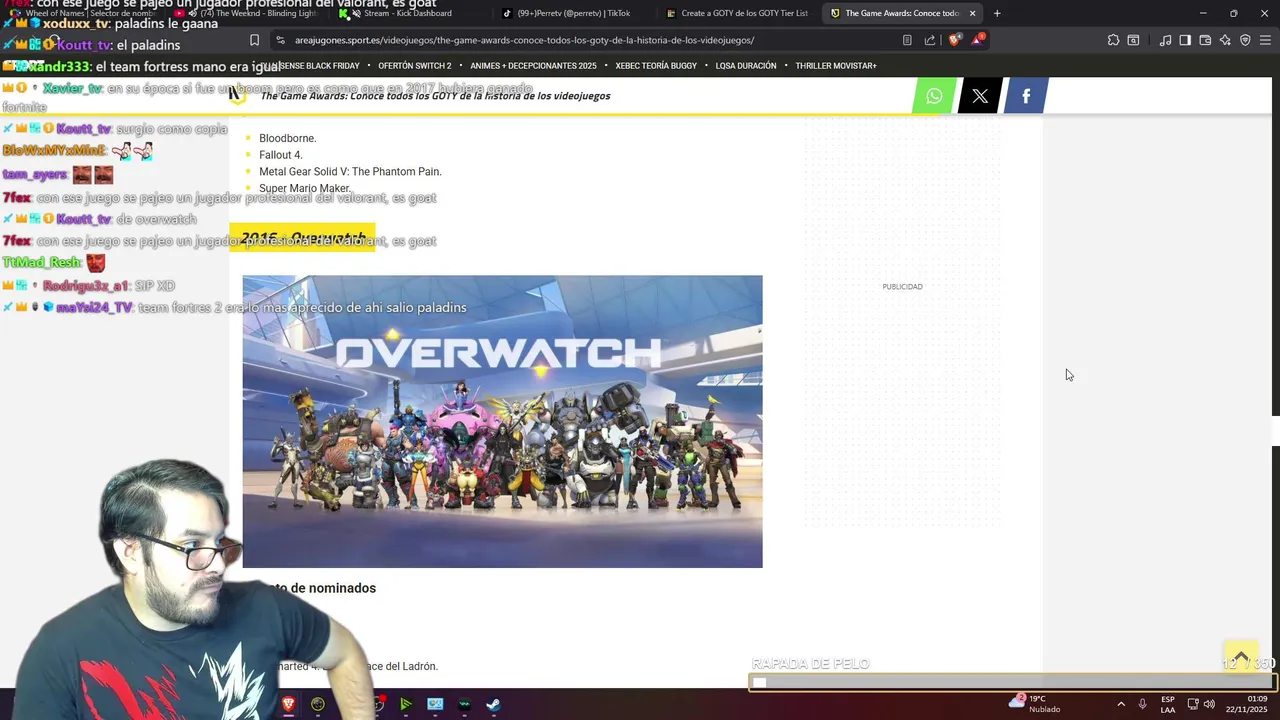Switch to Perretv TikTok tab
Viewport: 1280px width, 720px height.
click(572, 13)
